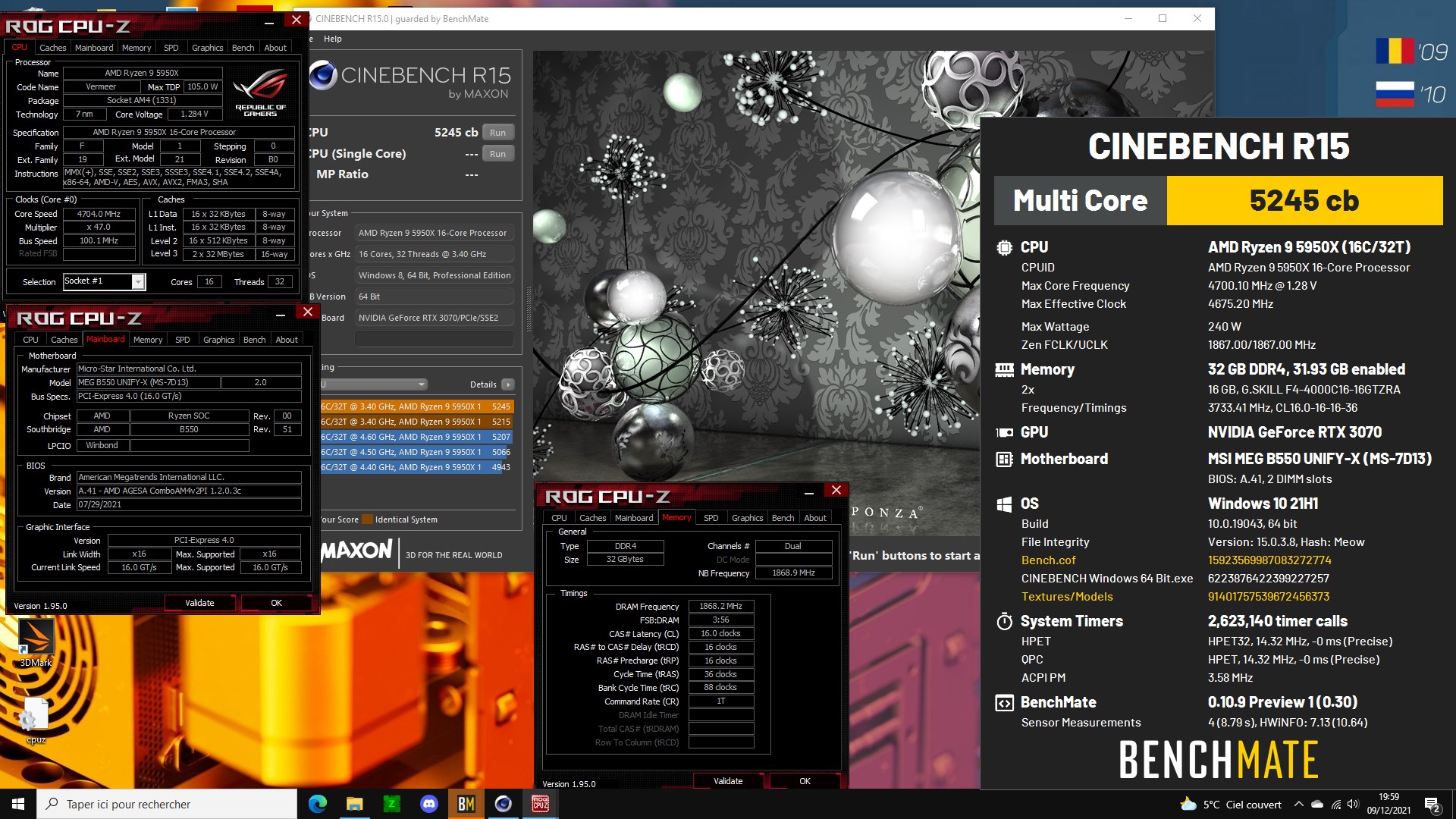
Task: Switch to Bench tab in the top-left CPU-Z window
Action: [243, 48]
